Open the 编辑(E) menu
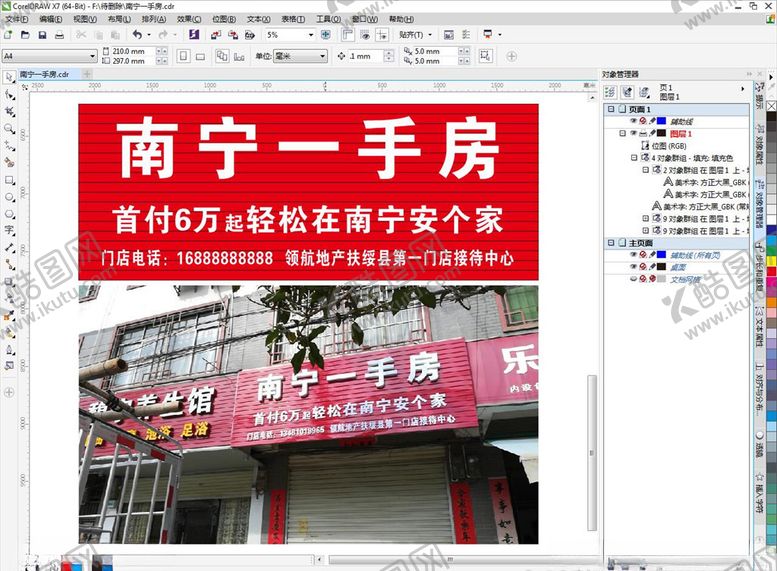The image size is (777, 571). point(51,19)
